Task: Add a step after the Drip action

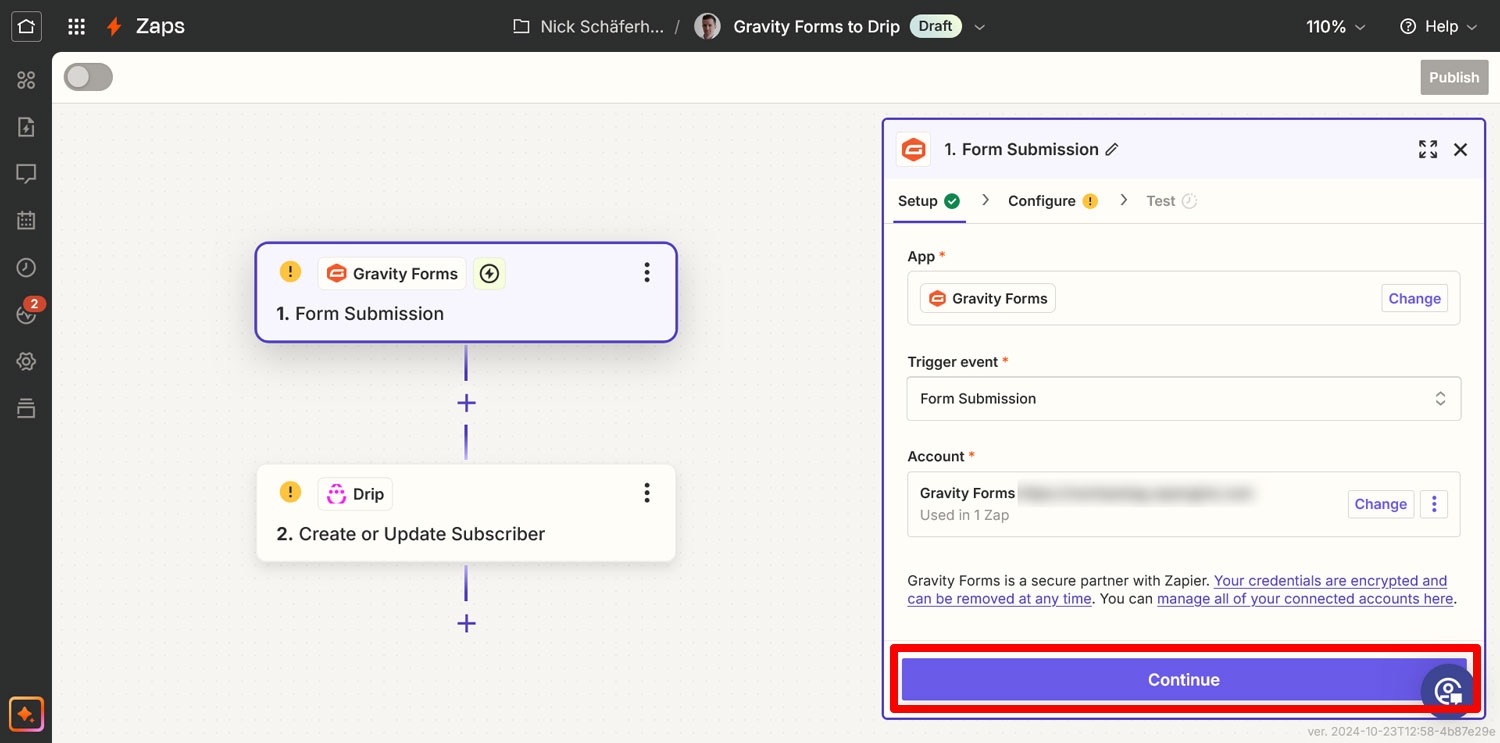Action: click(x=466, y=624)
